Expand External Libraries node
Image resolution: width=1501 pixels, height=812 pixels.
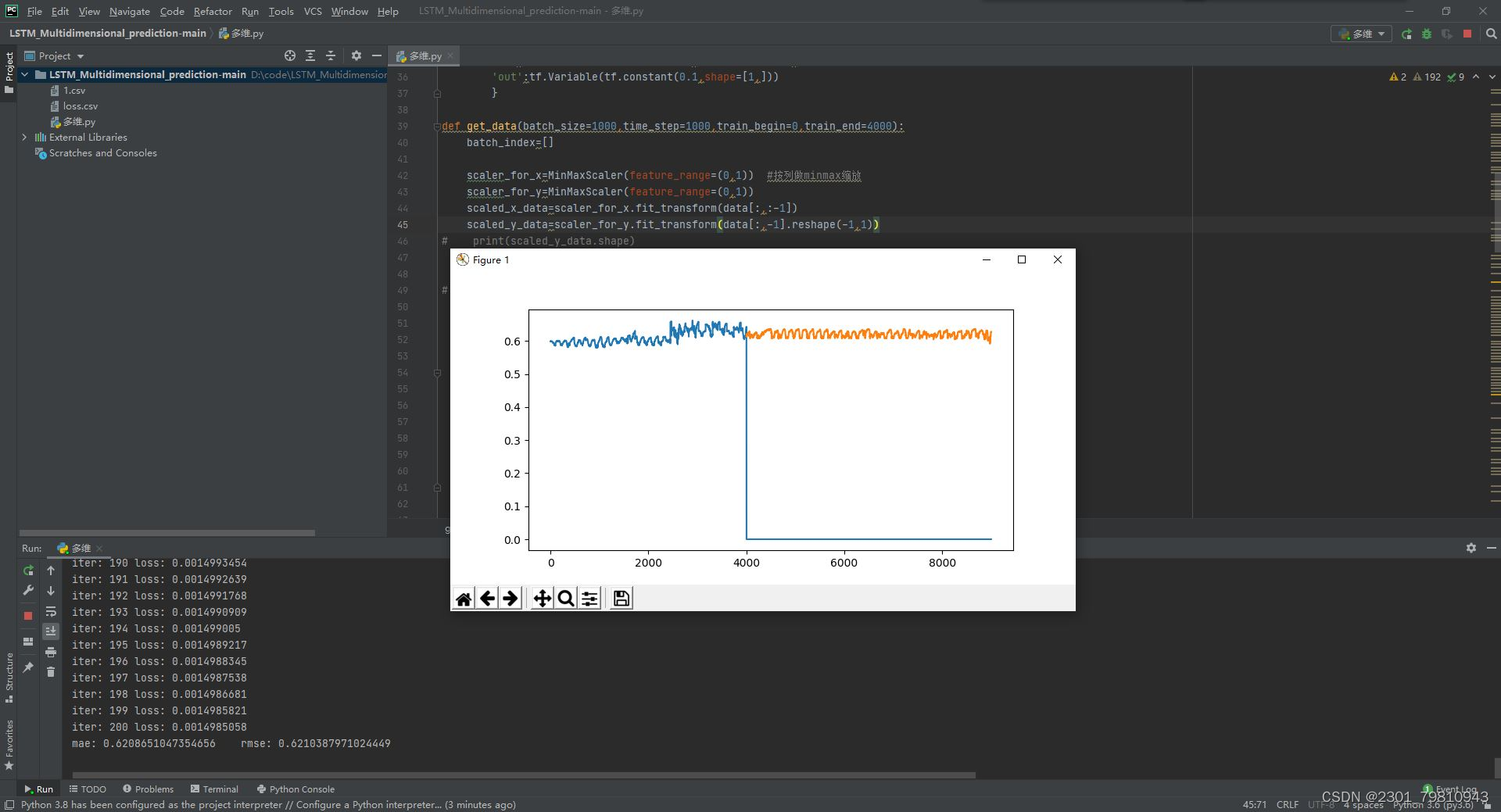[25, 137]
